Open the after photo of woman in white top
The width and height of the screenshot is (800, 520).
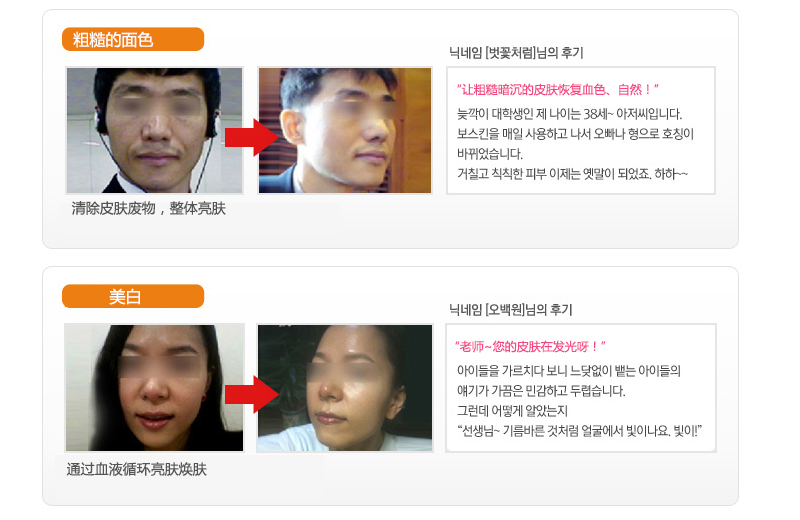(345, 387)
